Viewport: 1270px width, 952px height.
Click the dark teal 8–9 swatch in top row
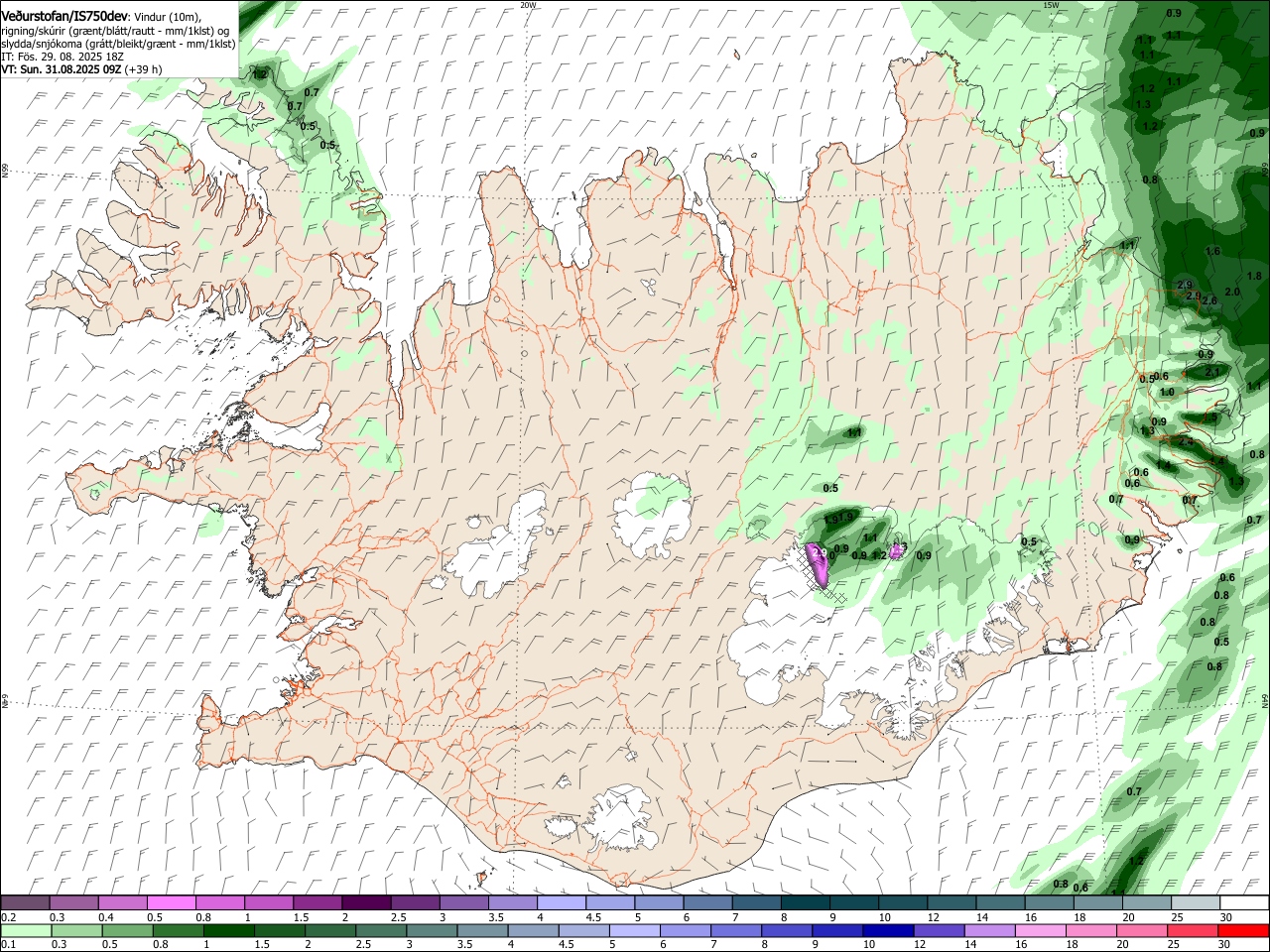[804, 902]
